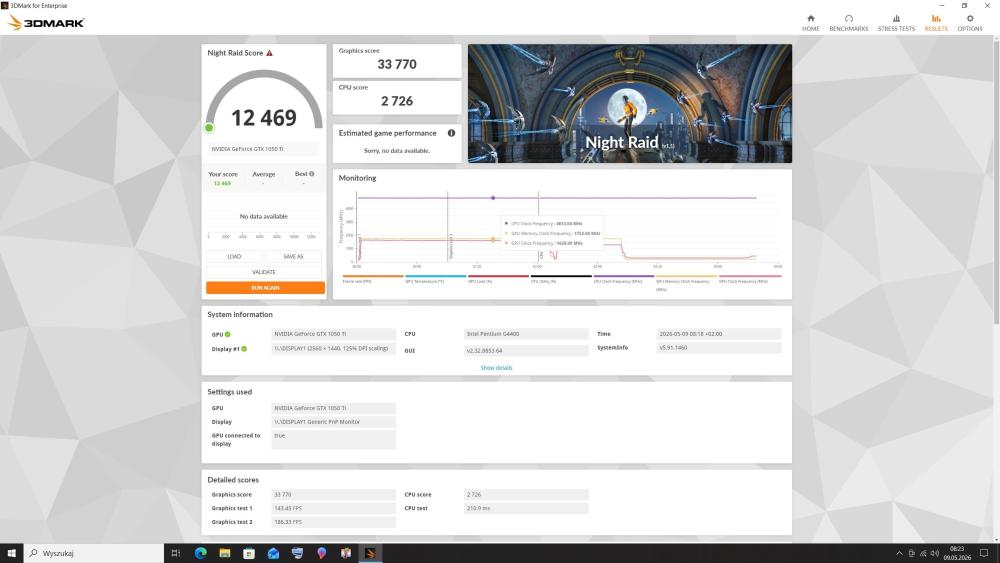Switch to the Results tab
1000x563 pixels.
[x=936, y=22]
